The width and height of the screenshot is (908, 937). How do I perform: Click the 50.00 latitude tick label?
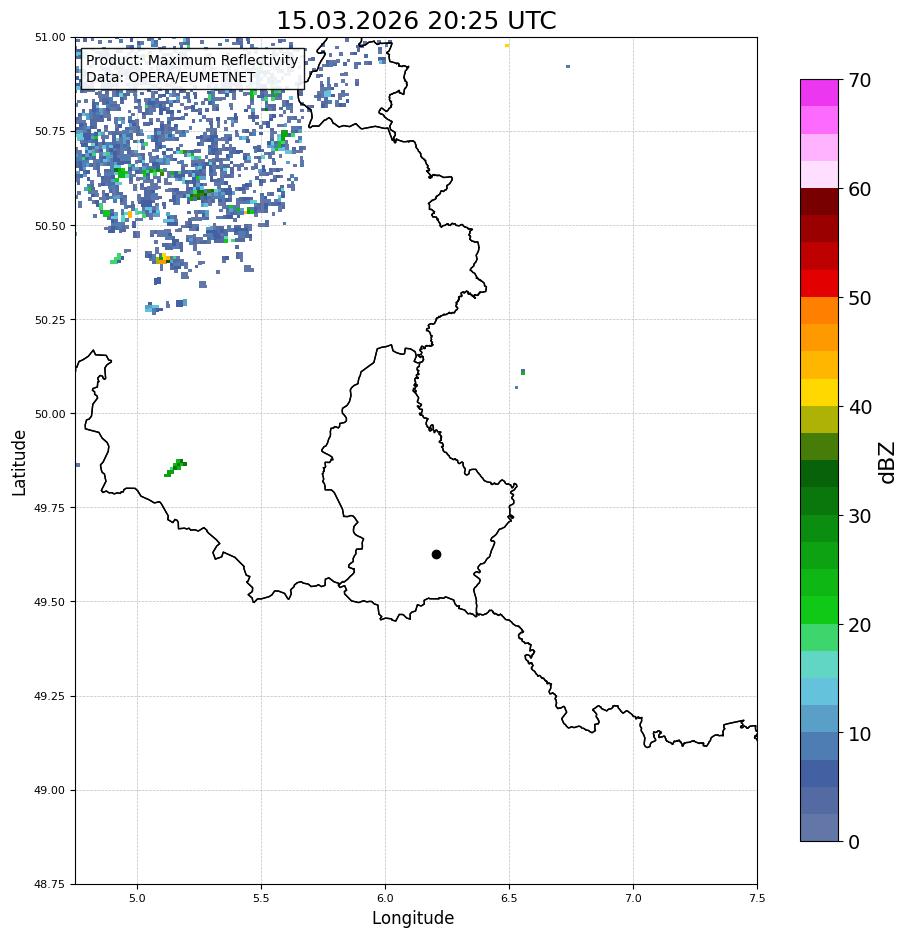[x=50, y=414]
